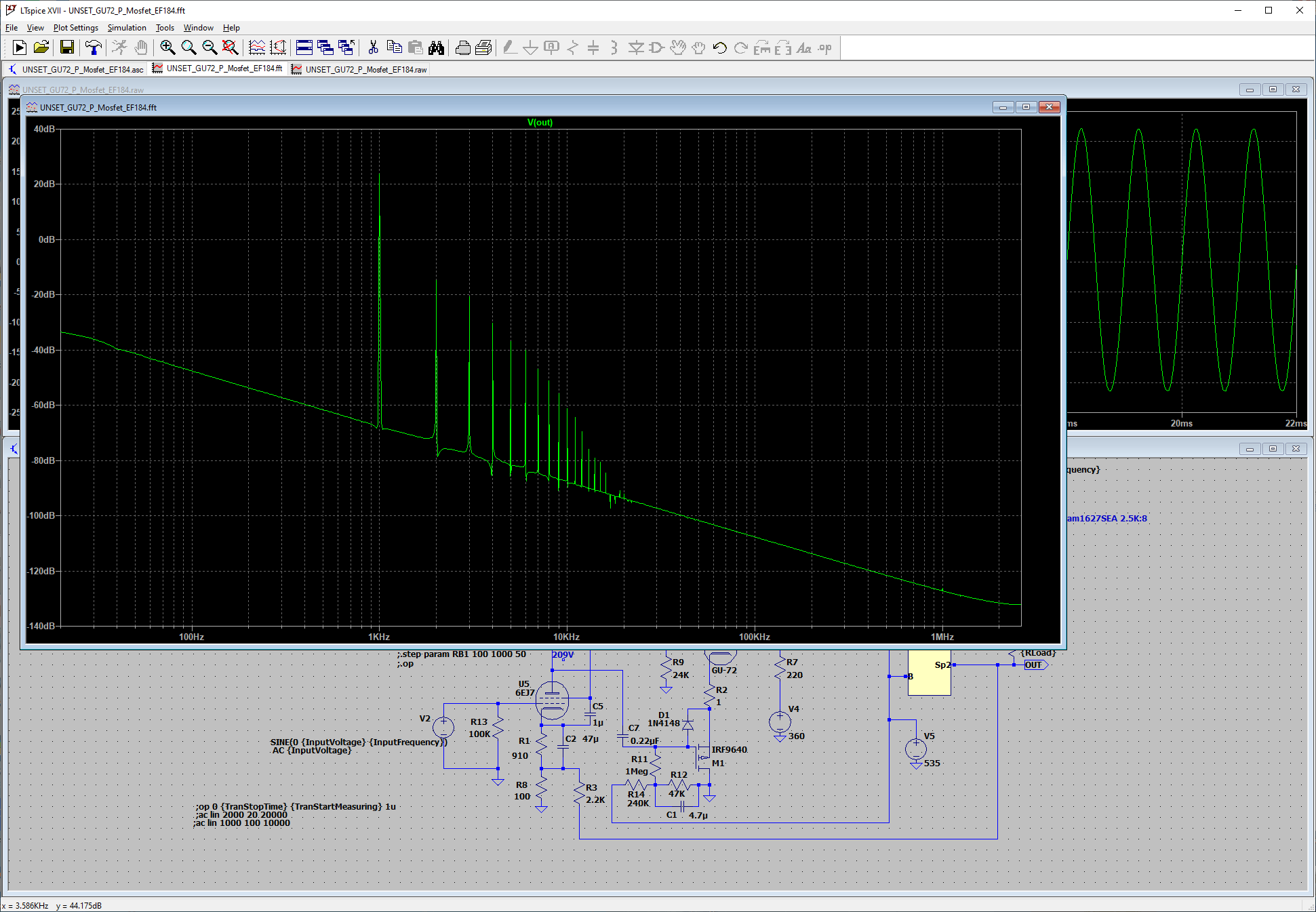Click the Place Inductor icon

point(614,47)
